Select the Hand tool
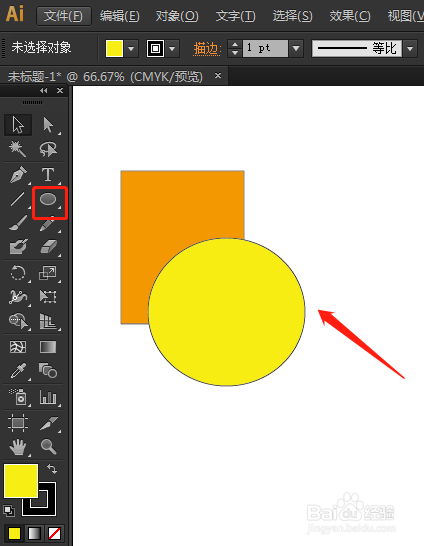Screen dimensions: 424x546 [18, 447]
